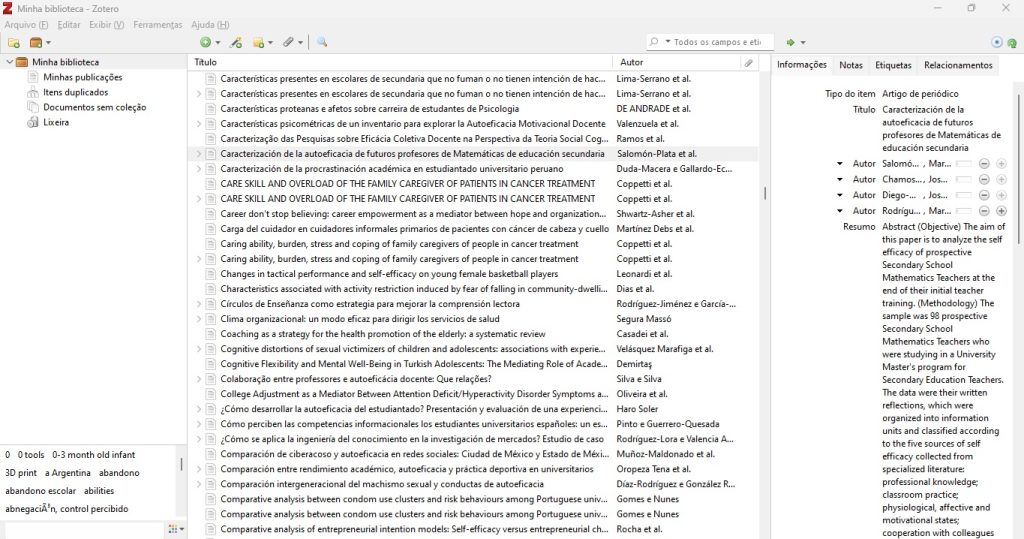Remove author Chamos… with its minus button
This screenshot has width=1024, height=539.
984,180
